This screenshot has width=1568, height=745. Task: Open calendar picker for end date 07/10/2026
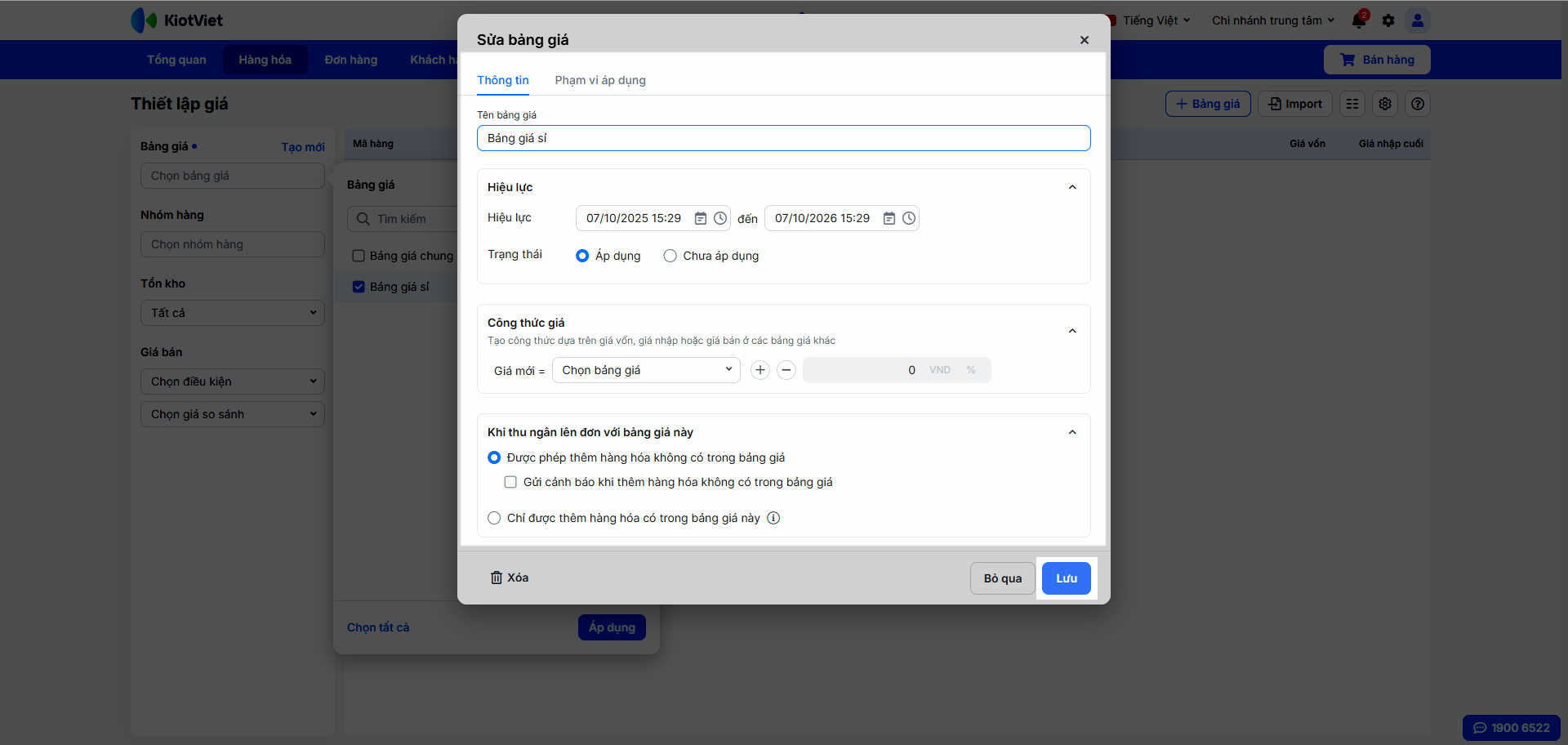point(889,218)
